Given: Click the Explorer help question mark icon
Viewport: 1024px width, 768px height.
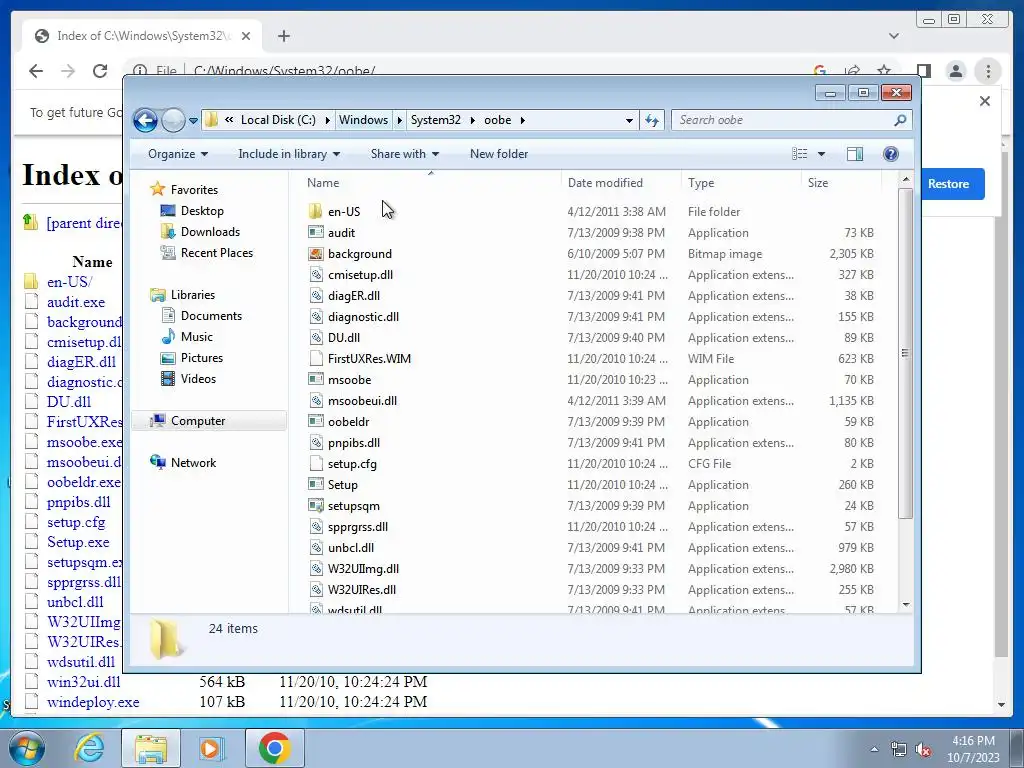Looking at the screenshot, I should coord(891,153).
